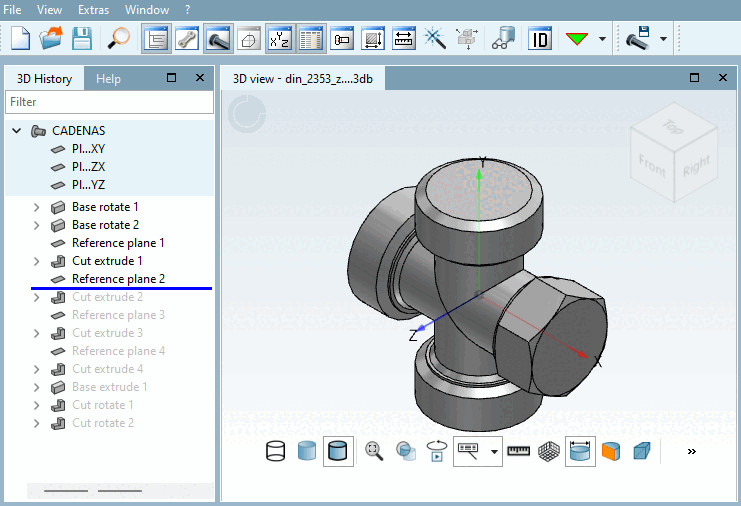Click the zoom icon in 3D view toolbar
741x506 pixels.
click(375, 452)
